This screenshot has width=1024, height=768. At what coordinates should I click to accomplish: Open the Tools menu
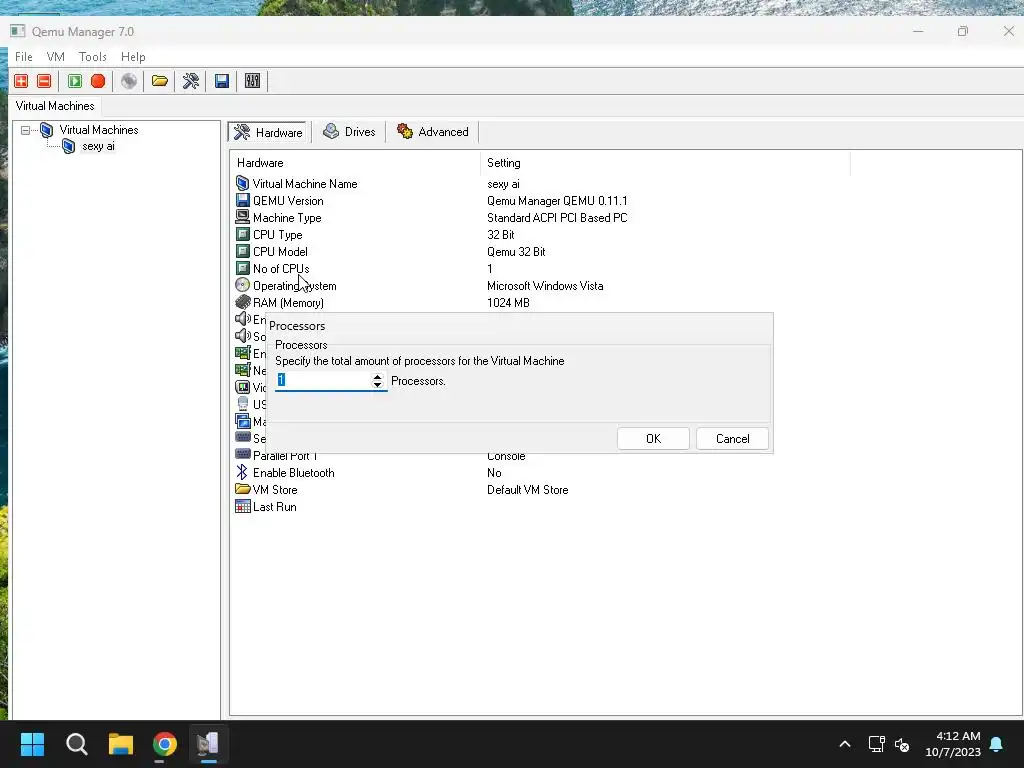tap(92, 57)
